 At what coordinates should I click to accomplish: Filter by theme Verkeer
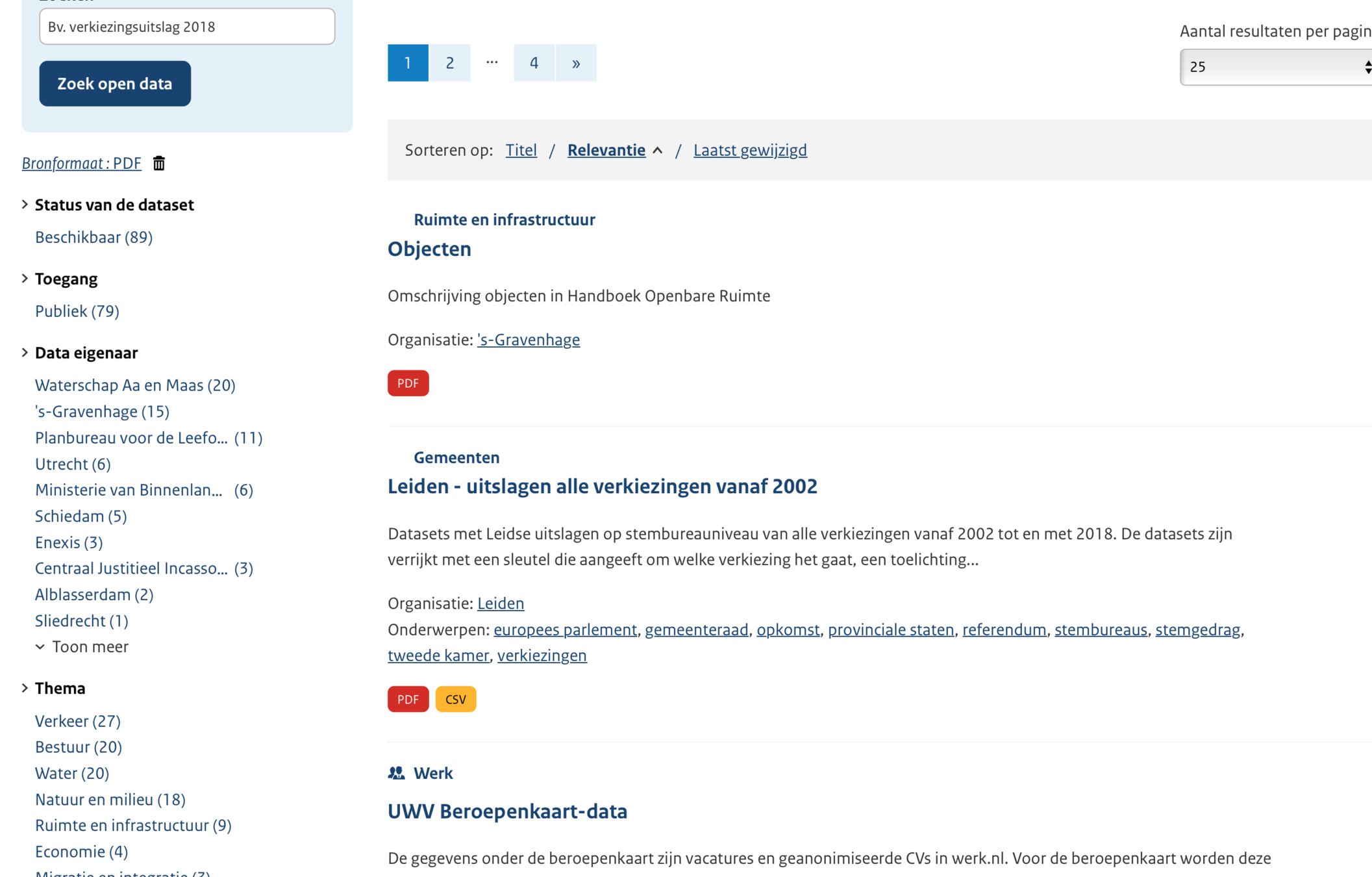pos(77,721)
